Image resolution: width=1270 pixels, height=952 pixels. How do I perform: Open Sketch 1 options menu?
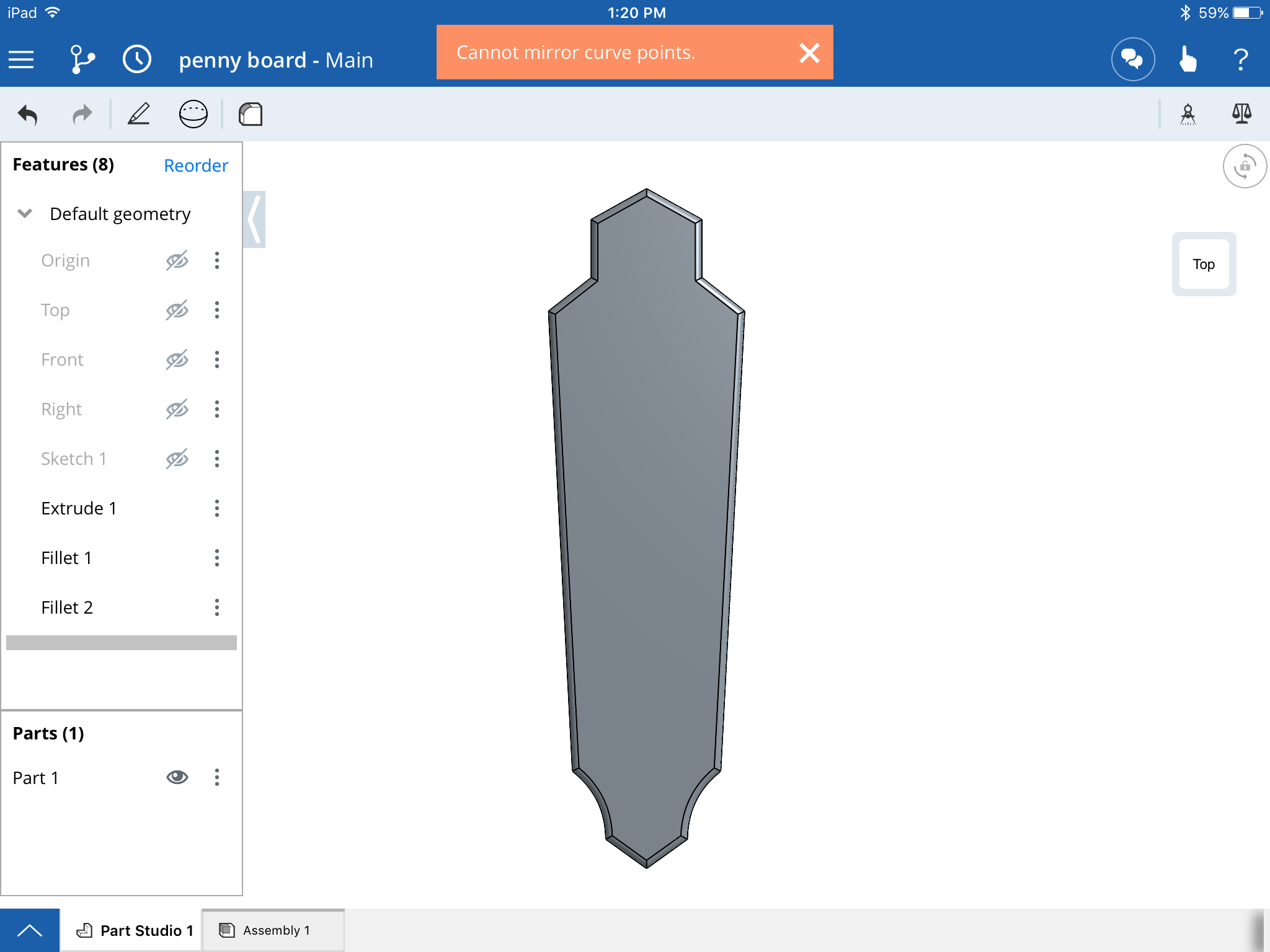(x=216, y=459)
